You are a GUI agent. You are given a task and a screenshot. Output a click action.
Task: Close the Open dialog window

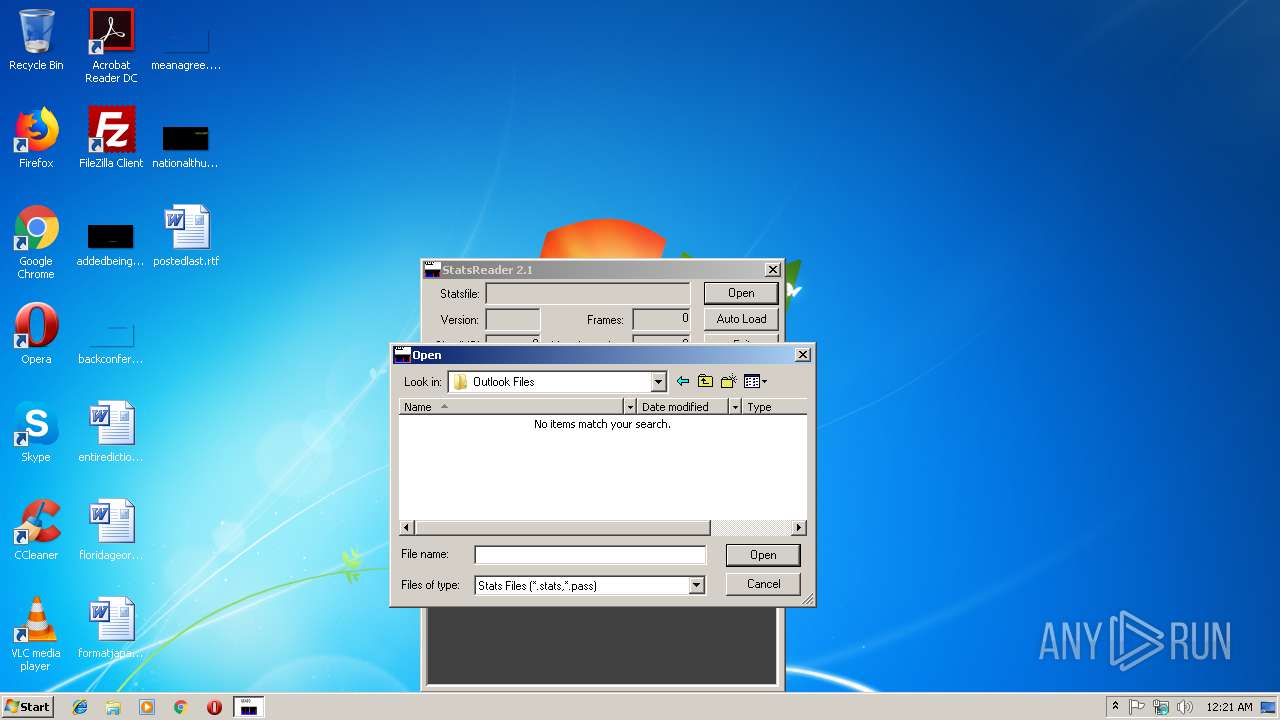click(802, 355)
